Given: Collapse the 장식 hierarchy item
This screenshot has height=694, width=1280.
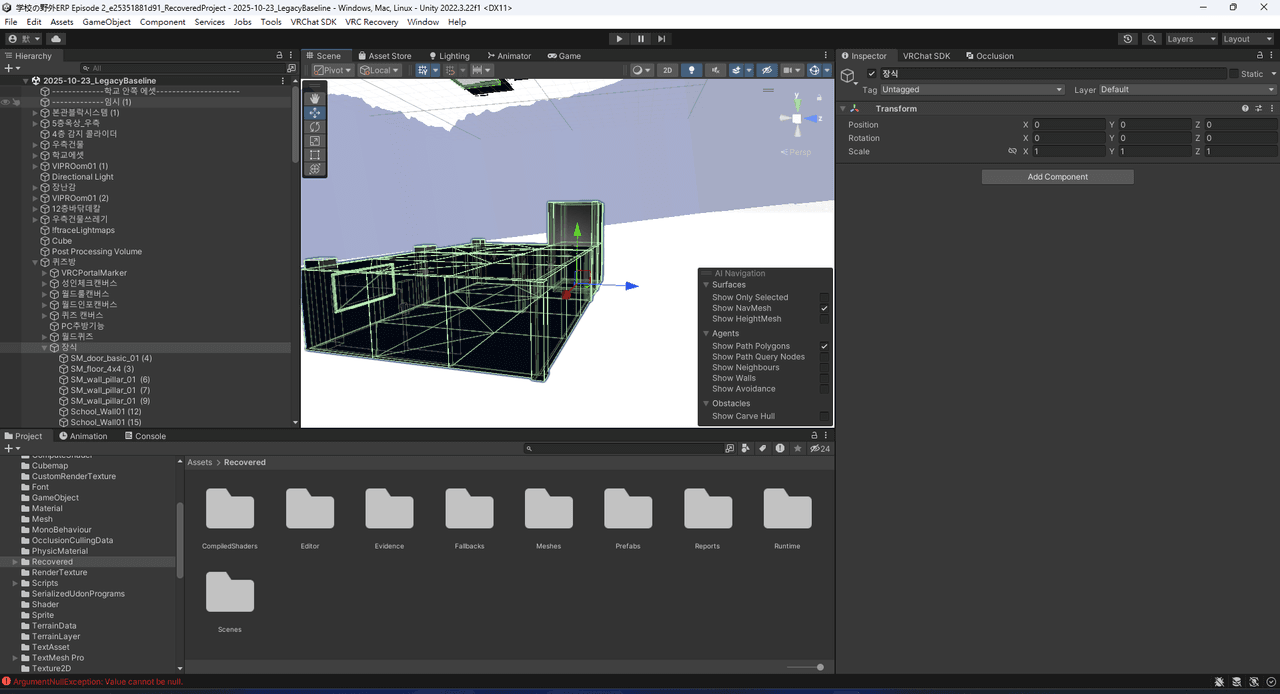Looking at the screenshot, I should click(x=45, y=347).
